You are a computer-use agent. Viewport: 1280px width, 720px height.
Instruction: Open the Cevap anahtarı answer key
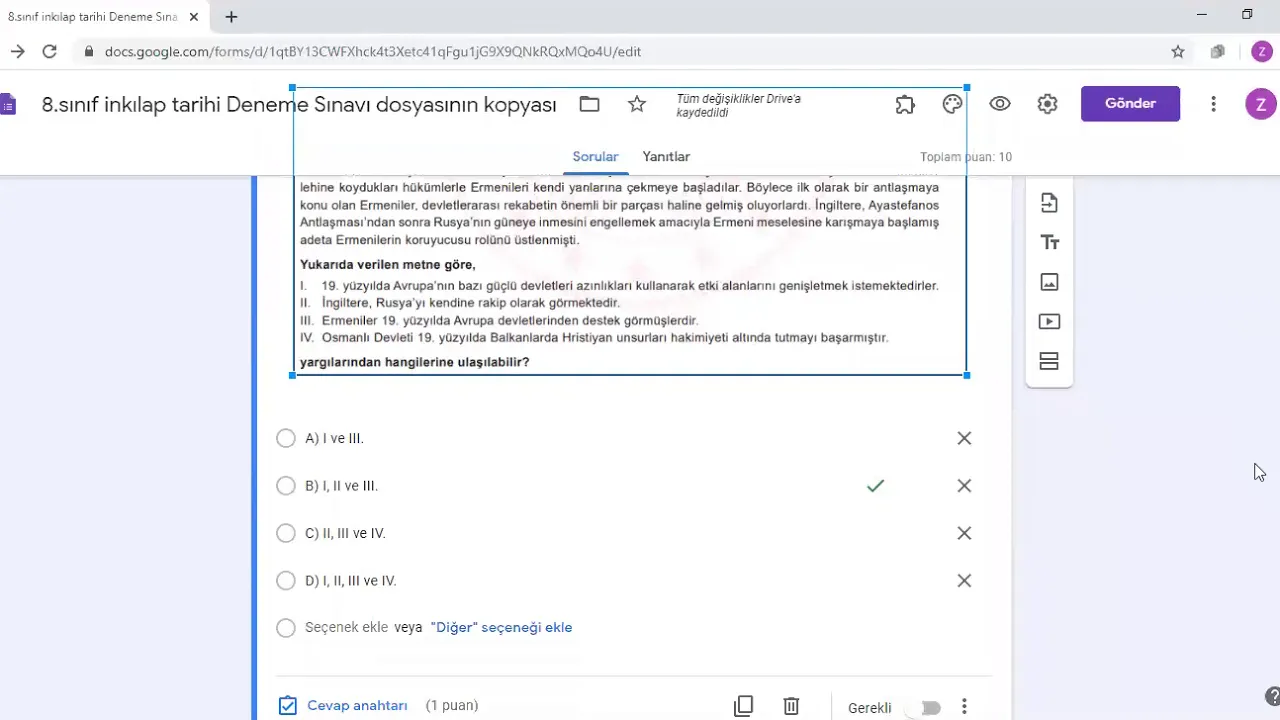pyautogui.click(x=343, y=706)
